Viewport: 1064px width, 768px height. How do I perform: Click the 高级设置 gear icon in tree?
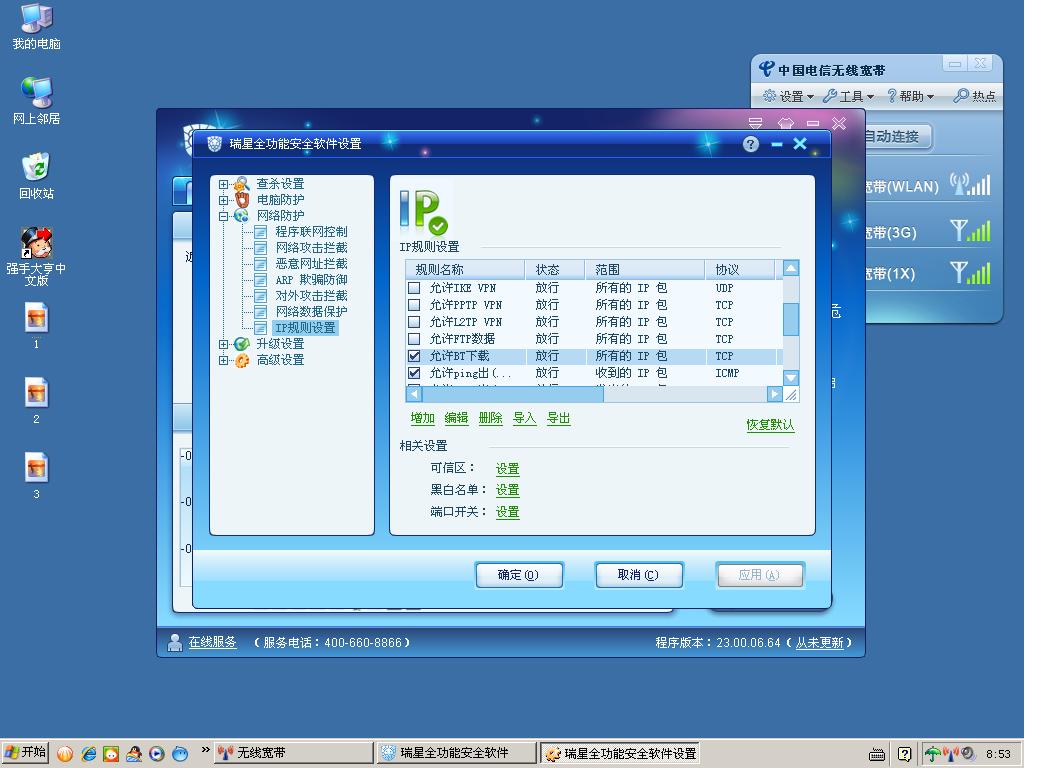pos(242,360)
